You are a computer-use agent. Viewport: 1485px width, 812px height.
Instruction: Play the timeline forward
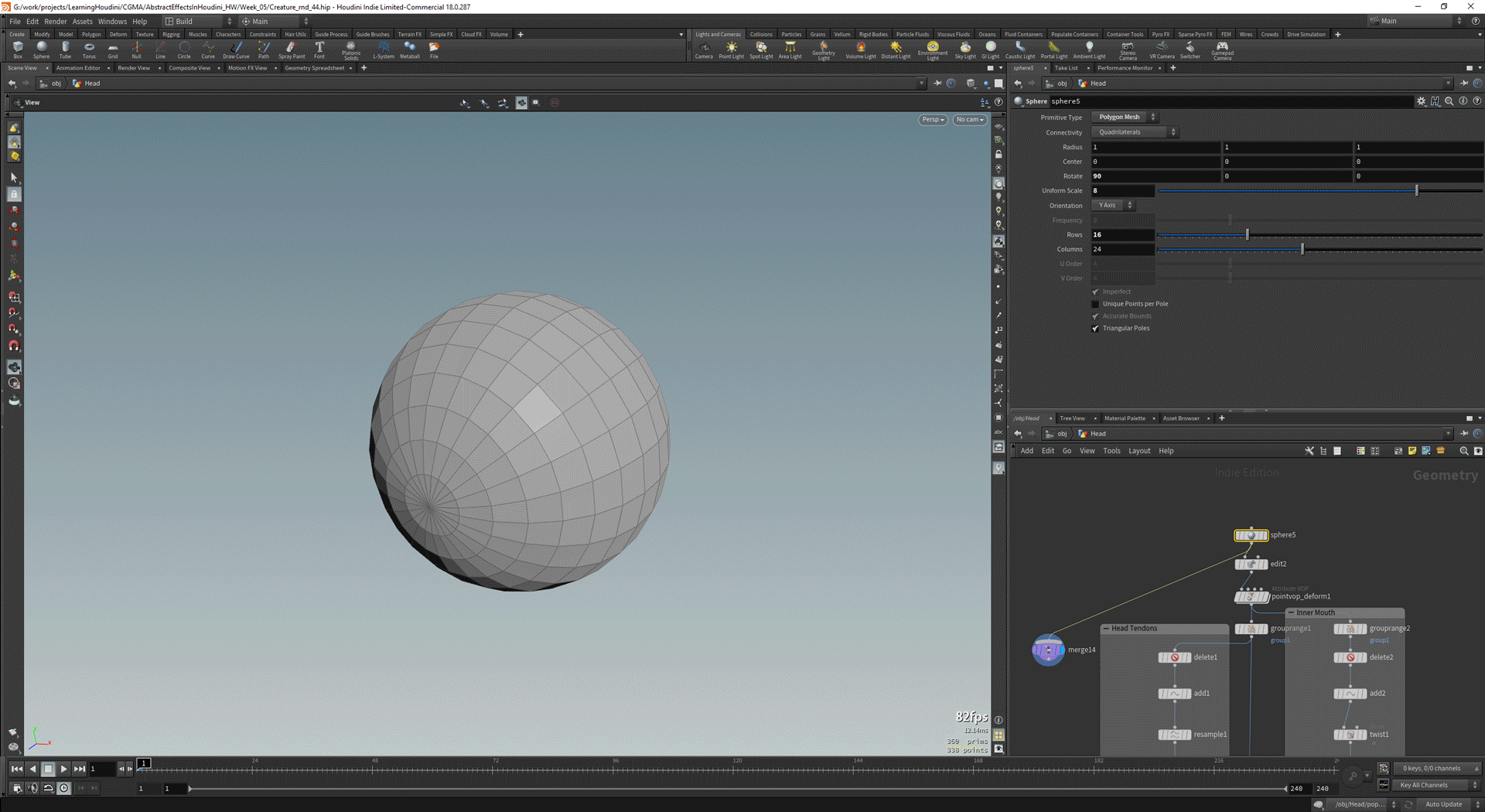point(63,769)
